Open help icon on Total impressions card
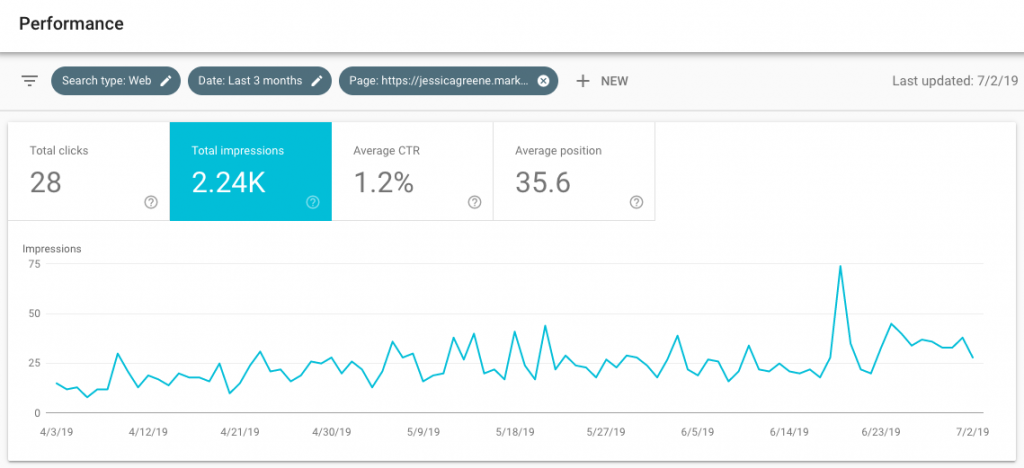 pos(312,202)
